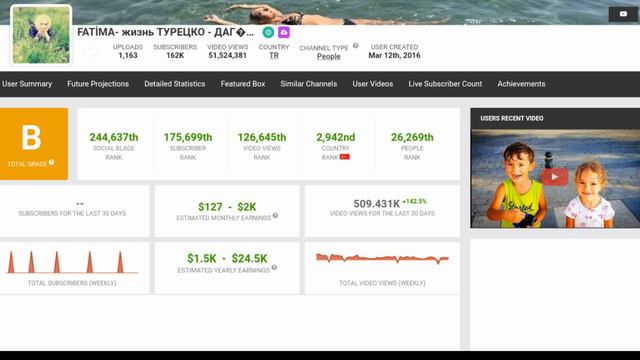Screen dimensions: 640x360
Task: Click the channel avatar picture
Action: [41, 35]
